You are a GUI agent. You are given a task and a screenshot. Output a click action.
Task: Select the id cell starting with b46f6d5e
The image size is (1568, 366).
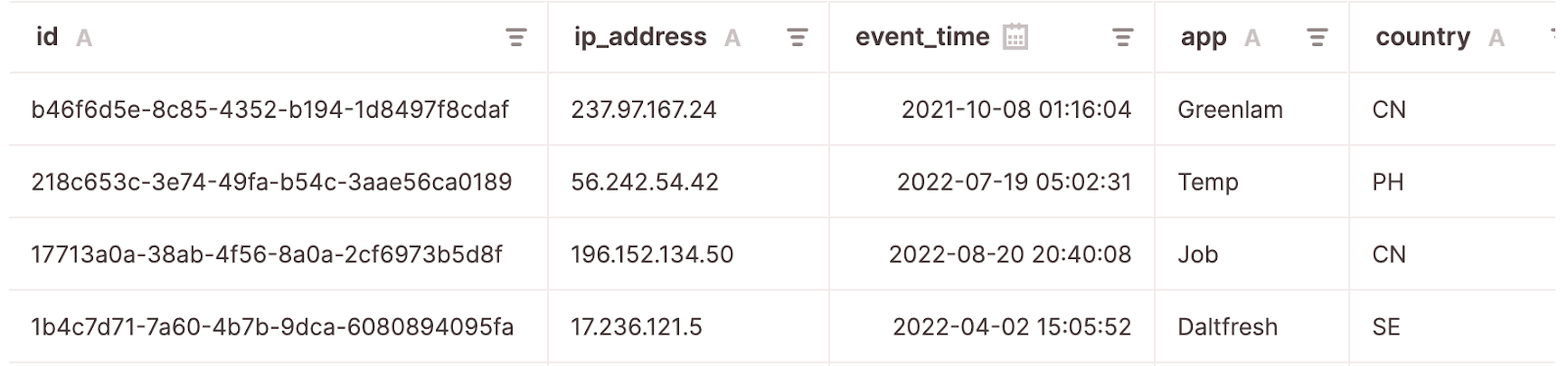click(278, 109)
